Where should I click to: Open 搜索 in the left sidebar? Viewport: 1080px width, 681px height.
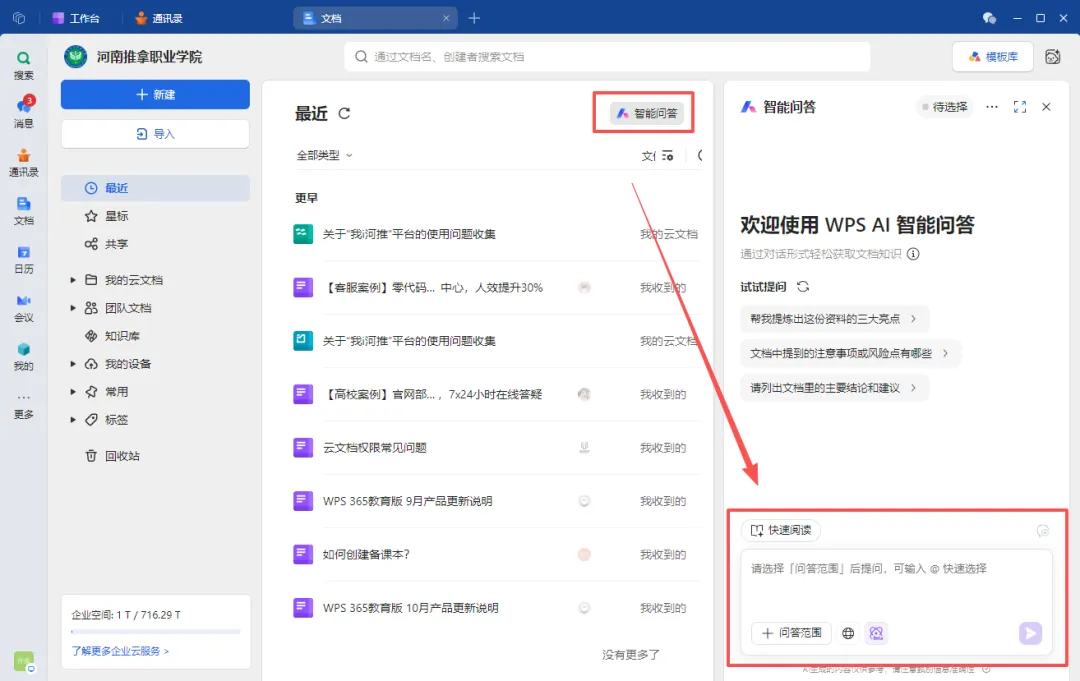click(x=23, y=65)
